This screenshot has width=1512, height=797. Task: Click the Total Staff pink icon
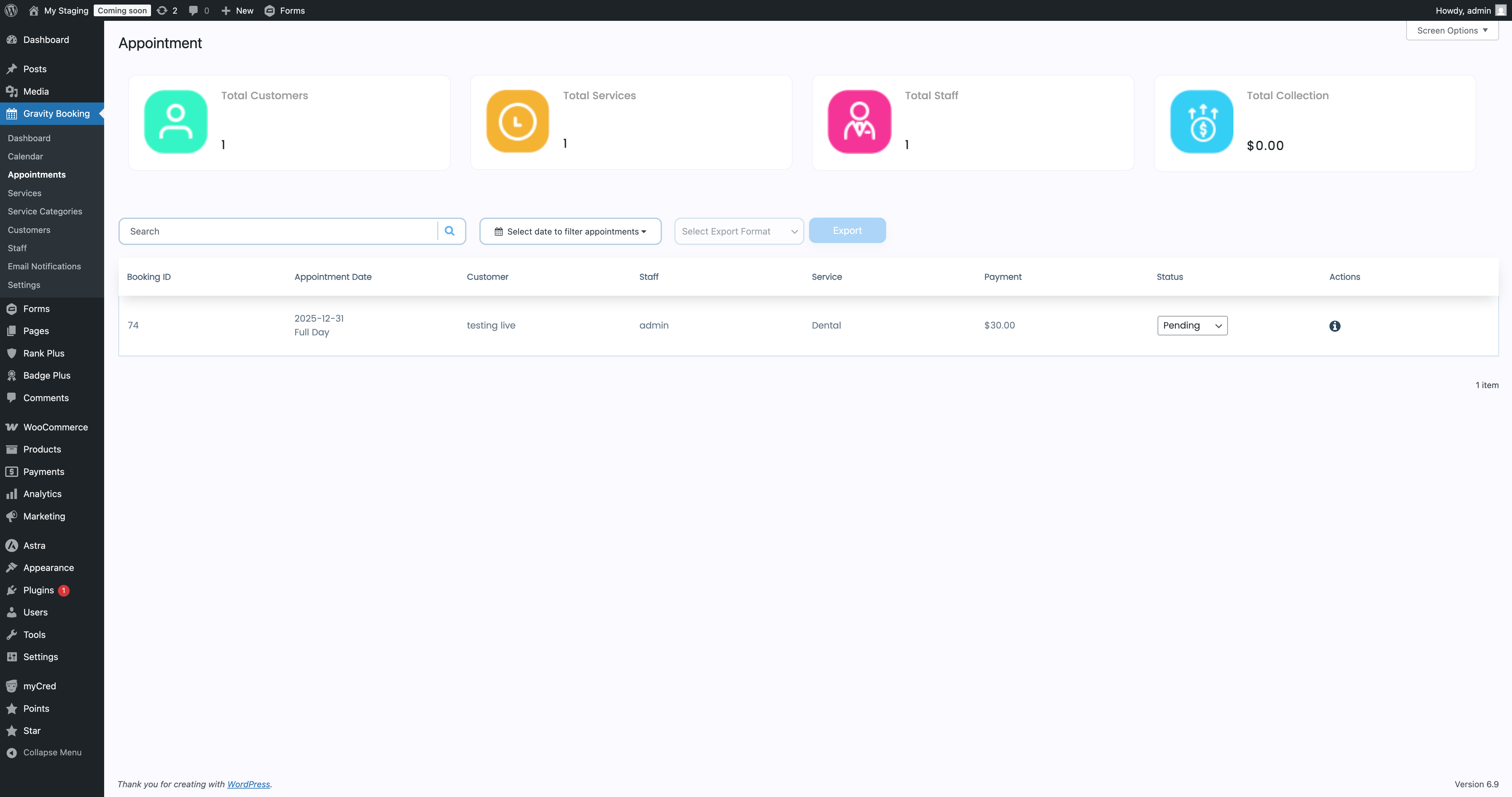(859, 121)
